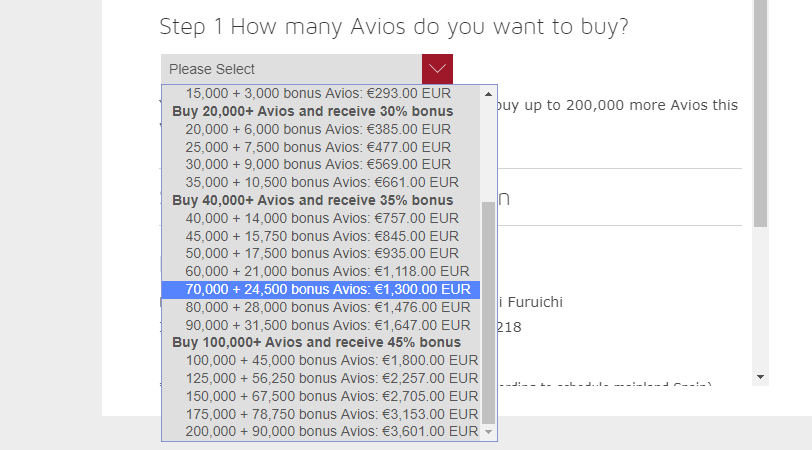Viewport: 812px width, 450px height.
Task: Choose 20,000 + 6,000 bonus Avios option
Action: 318,129
